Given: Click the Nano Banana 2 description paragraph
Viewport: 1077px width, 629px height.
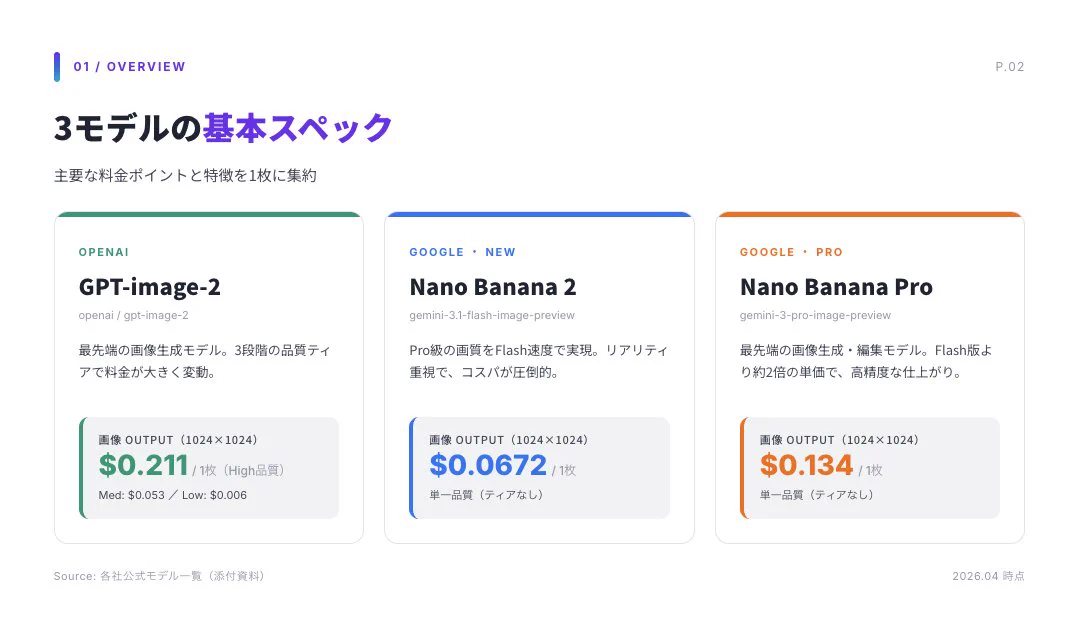Looking at the screenshot, I should tap(538, 361).
